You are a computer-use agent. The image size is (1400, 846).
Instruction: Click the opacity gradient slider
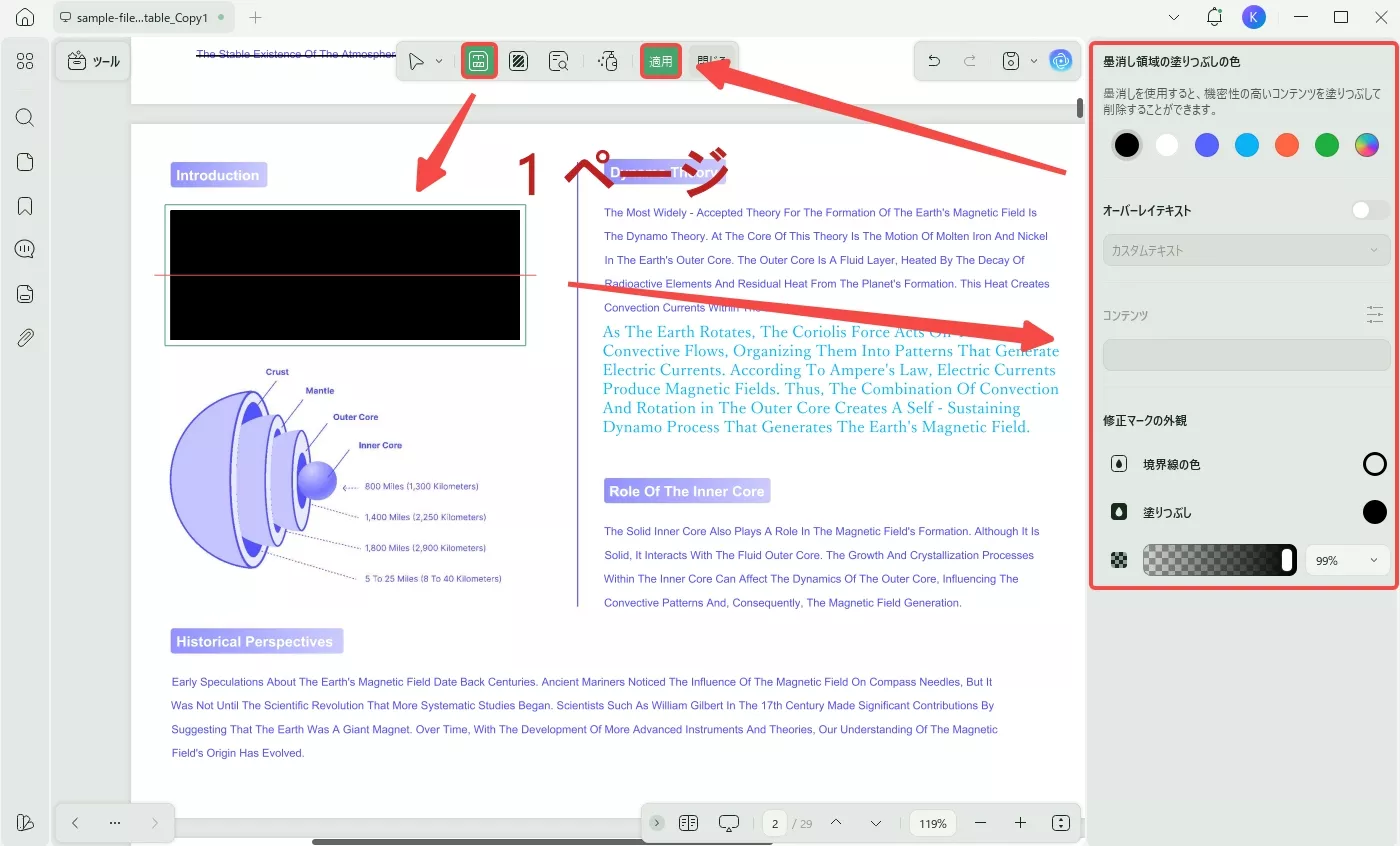click(x=1219, y=560)
